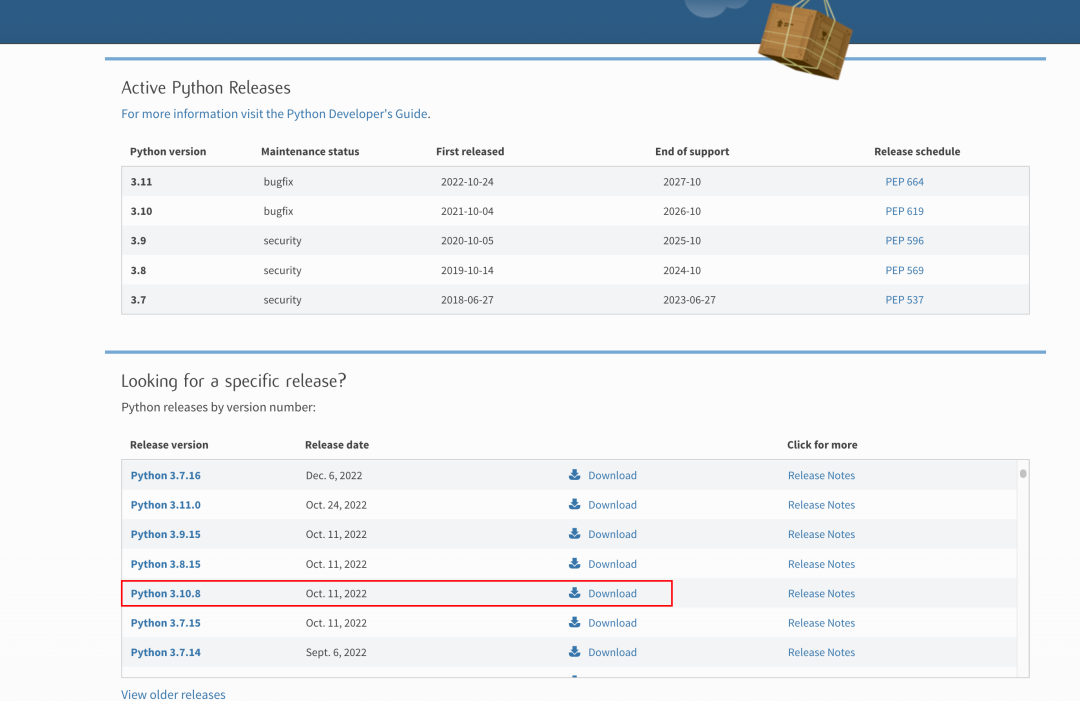
Task: Click release date Dec. 6, 2022
Action: (334, 475)
